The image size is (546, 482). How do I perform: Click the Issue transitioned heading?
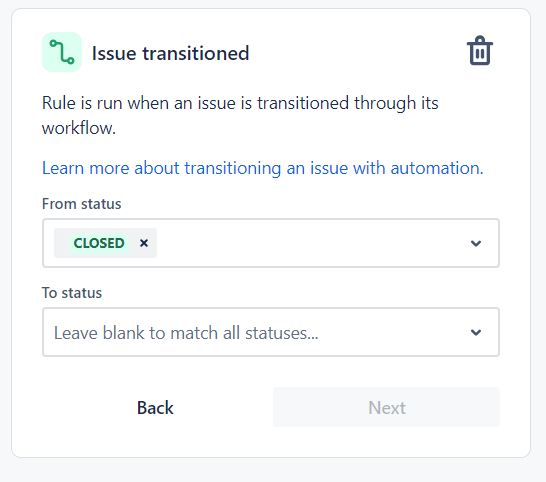170,53
